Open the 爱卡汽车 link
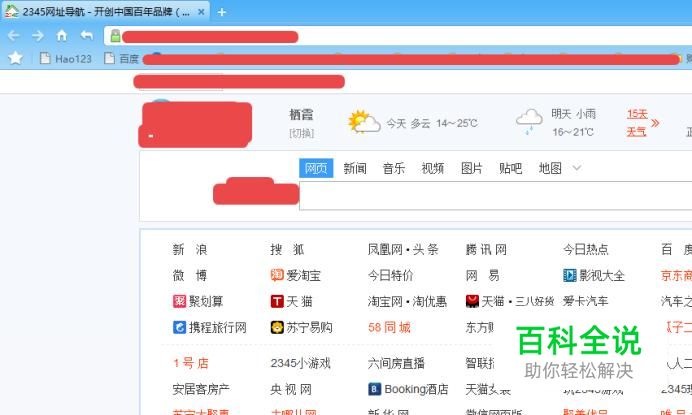This screenshot has width=692, height=415. coord(585,302)
